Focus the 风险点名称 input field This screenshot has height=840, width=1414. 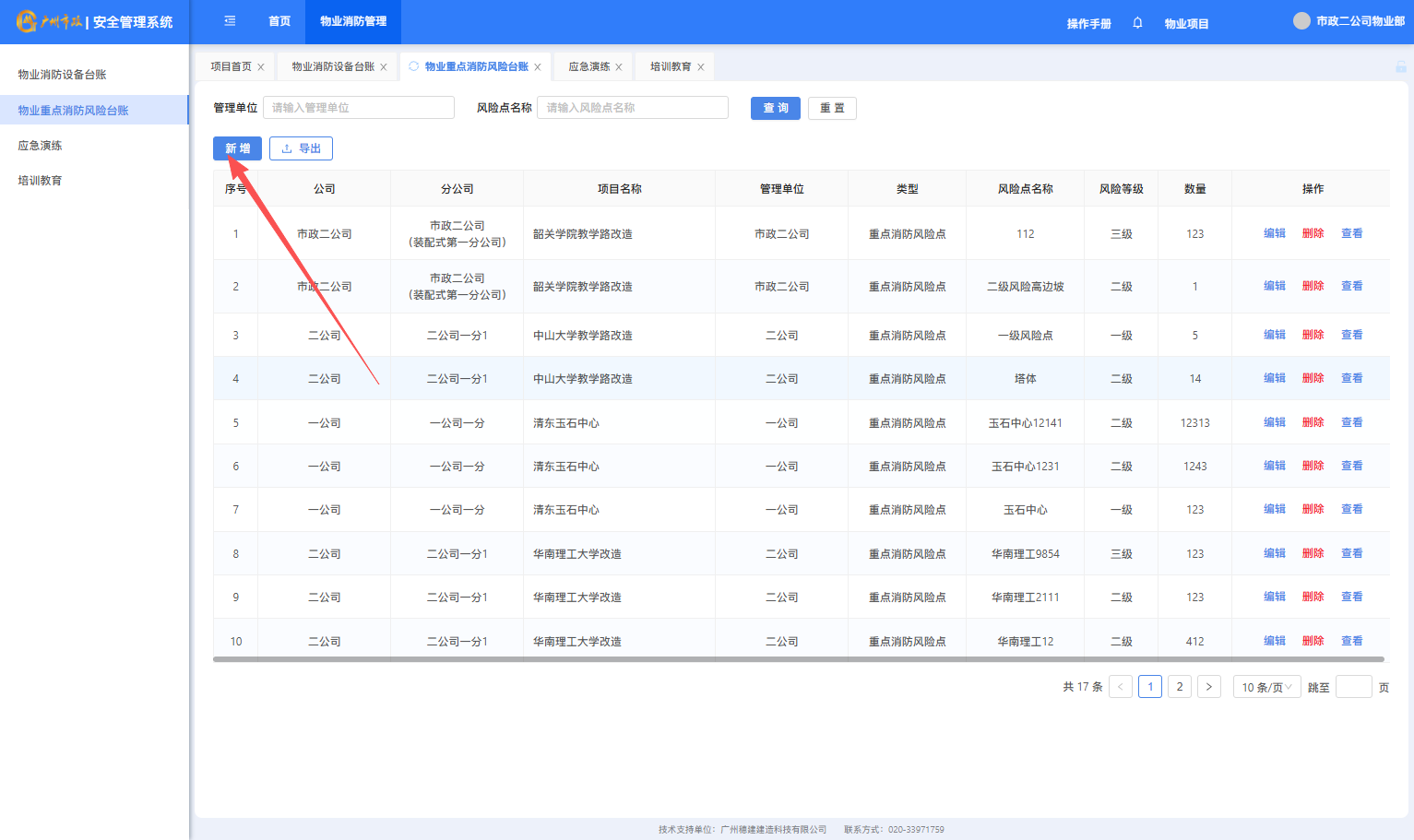point(633,108)
